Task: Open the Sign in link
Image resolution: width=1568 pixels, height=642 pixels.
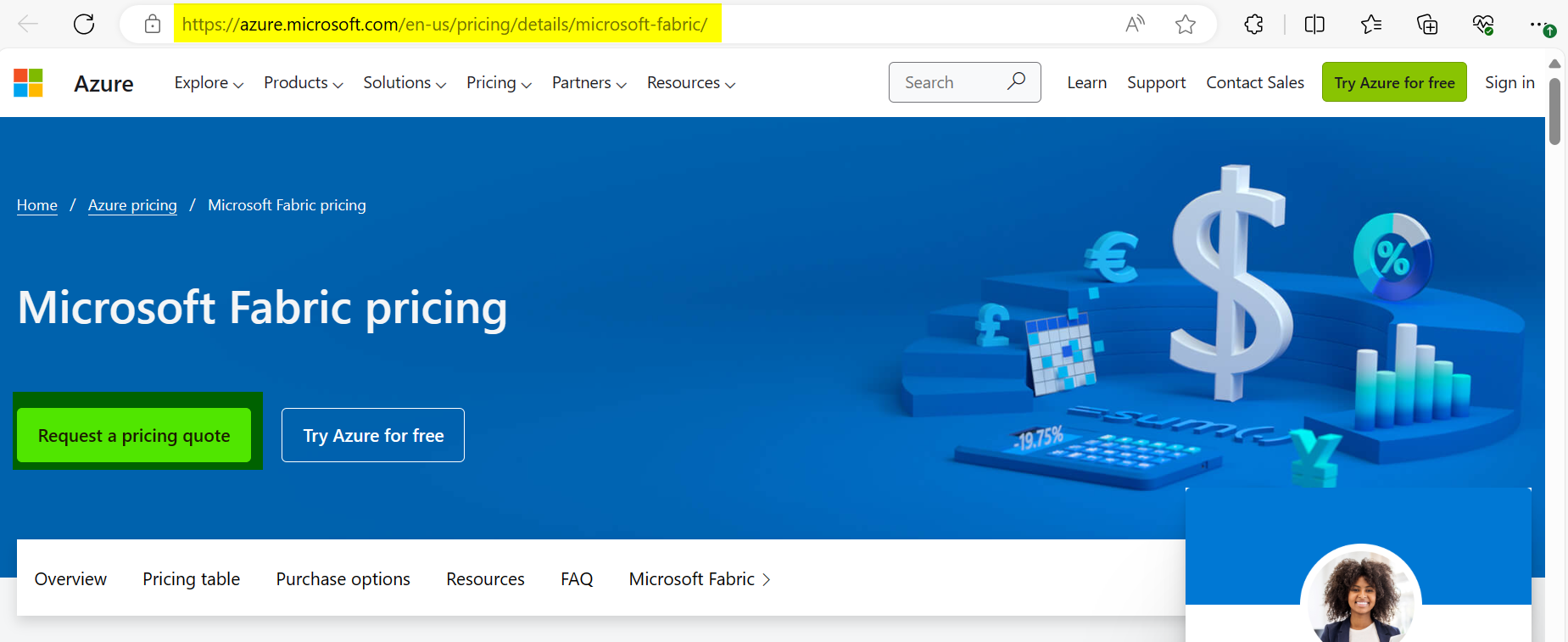Action: point(1509,82)
